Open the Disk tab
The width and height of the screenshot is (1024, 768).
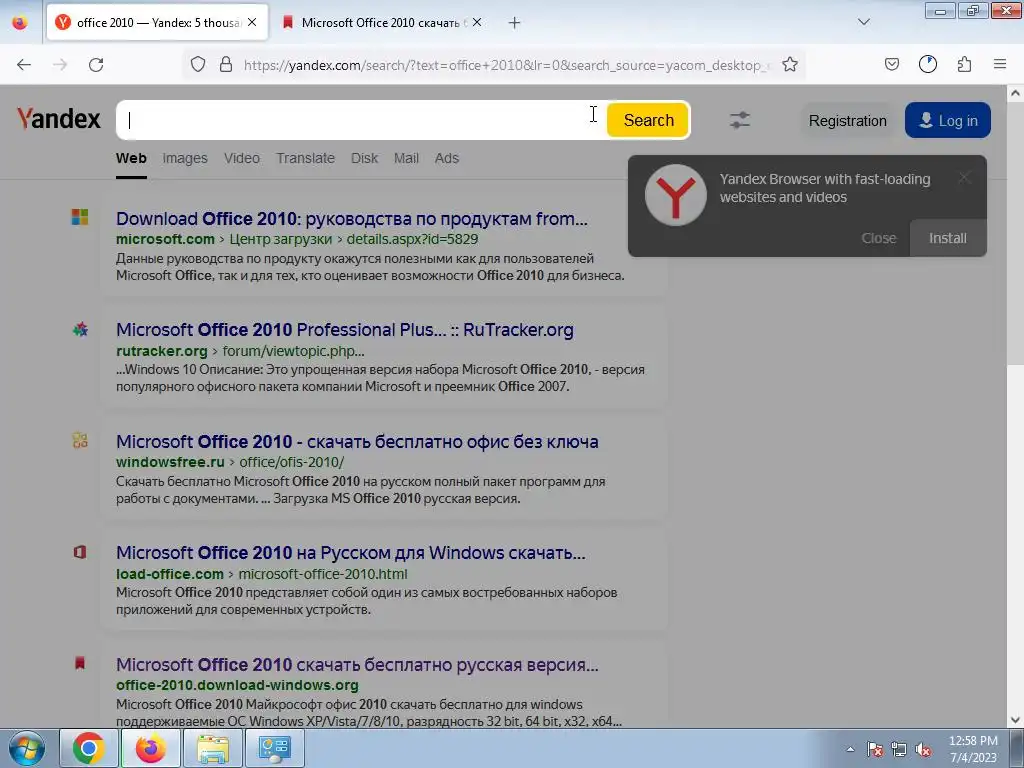pos(364,158)
